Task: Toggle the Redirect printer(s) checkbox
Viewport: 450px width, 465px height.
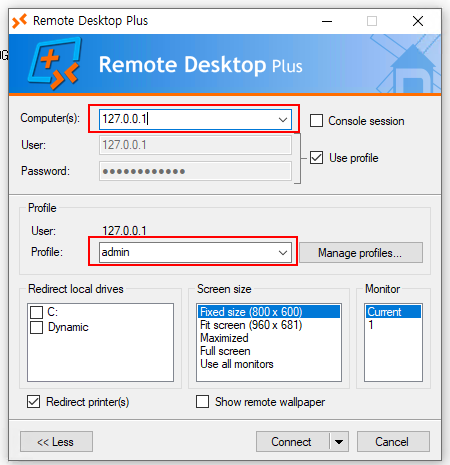Action: (34, 402)
